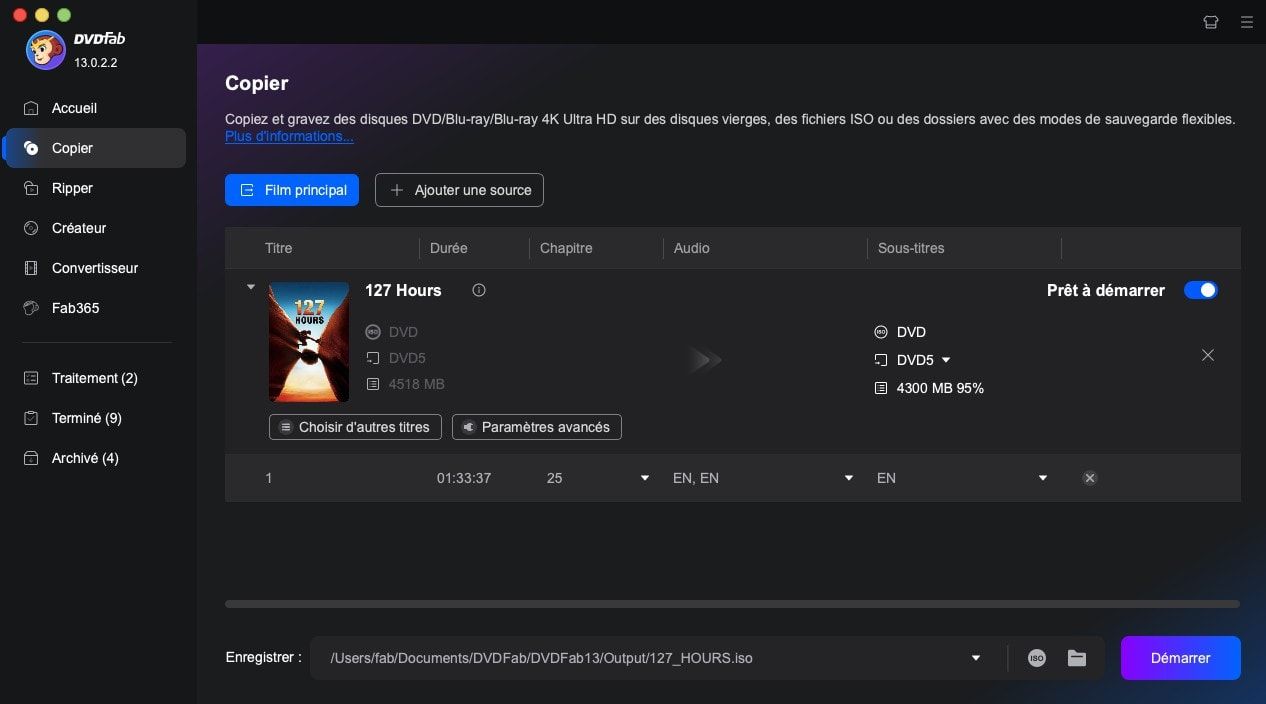
Task: Expand the save path dropdown arrow
Action: click(x=976, y=658)
